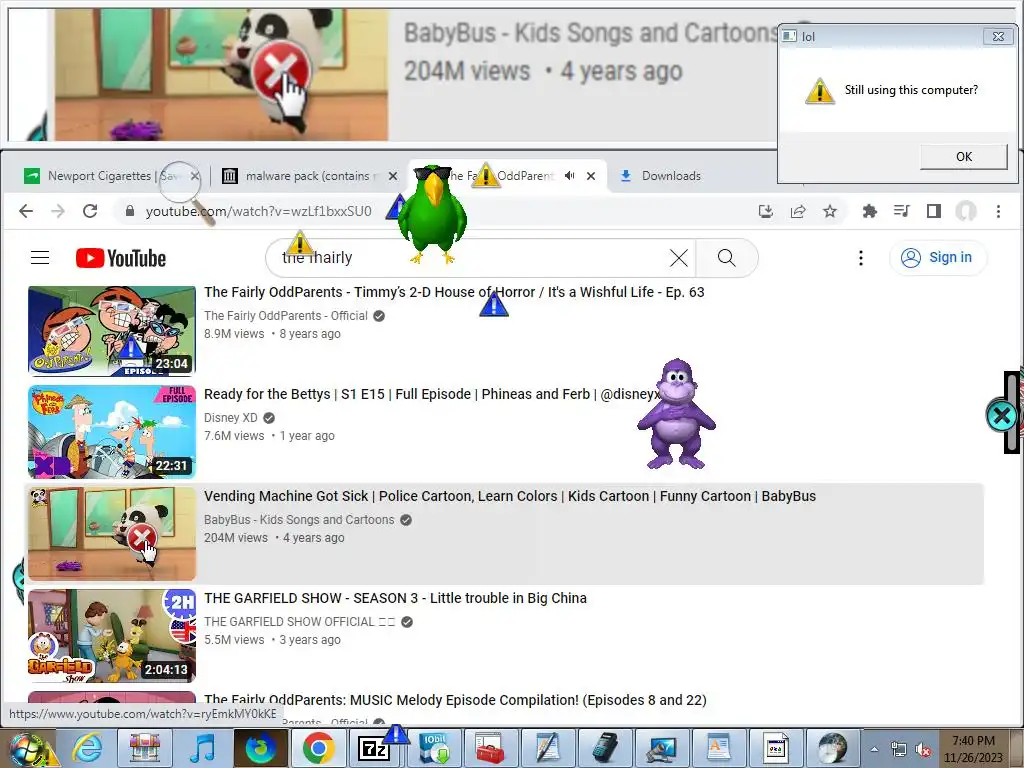
Task: Click the YouTube logo
Action: click(121, 258)
